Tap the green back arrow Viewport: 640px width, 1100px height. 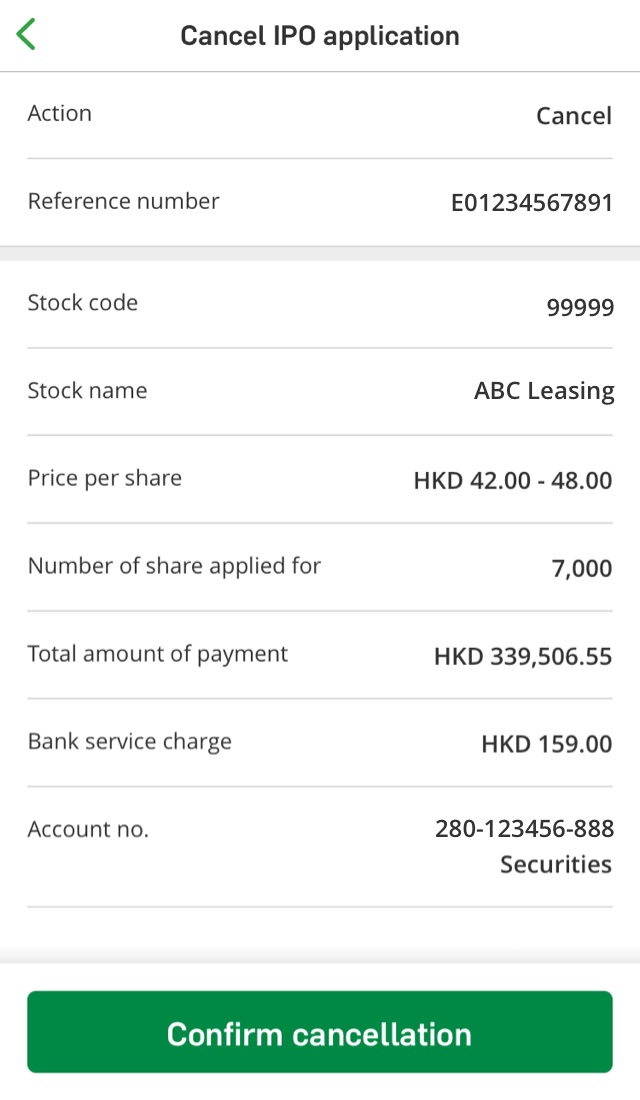coord(26,33)
